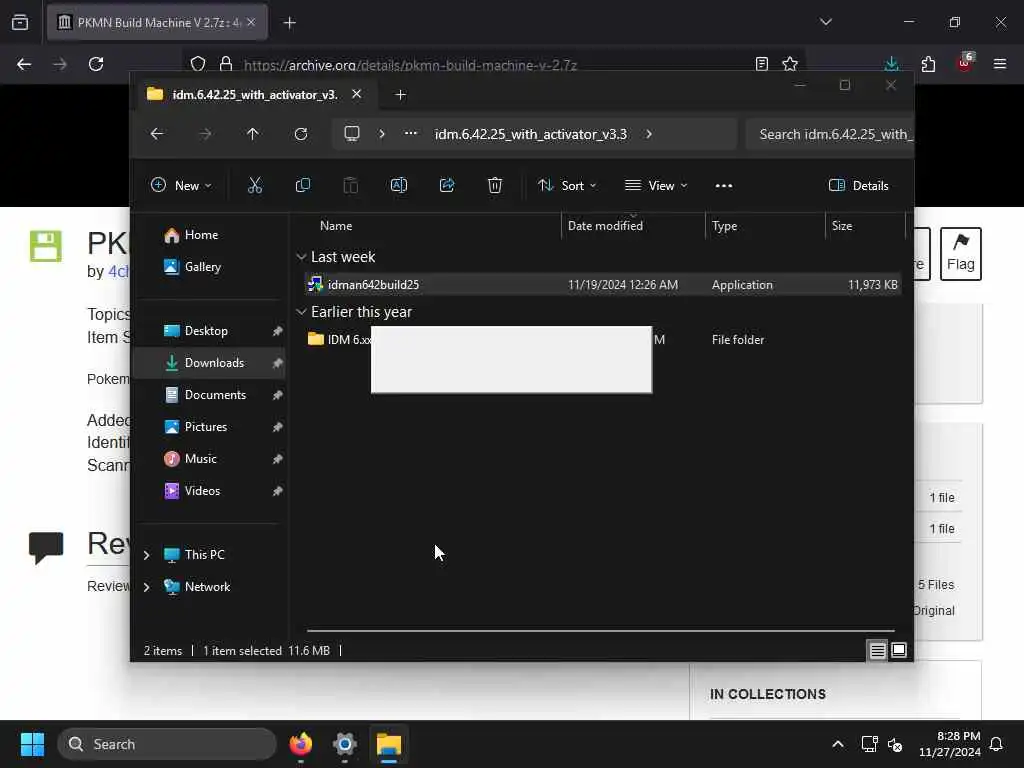Open Firefox downloads panel arrow

(x=891, y=64)
